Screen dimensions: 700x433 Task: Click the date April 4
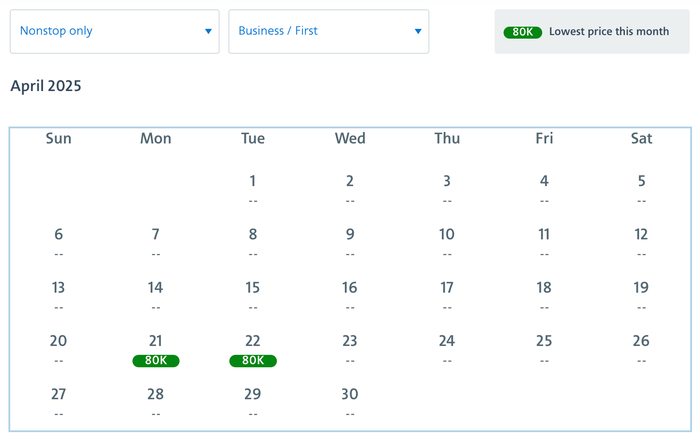tap(544, 181)
